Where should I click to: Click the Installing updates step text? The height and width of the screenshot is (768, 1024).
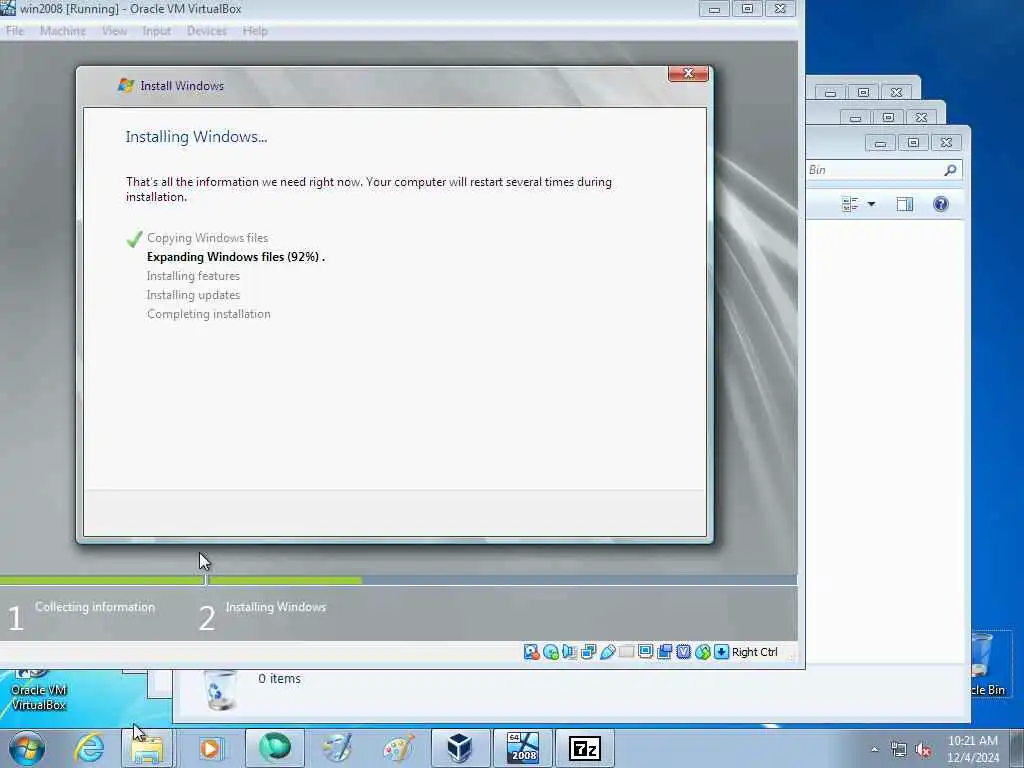click(193, 295)
